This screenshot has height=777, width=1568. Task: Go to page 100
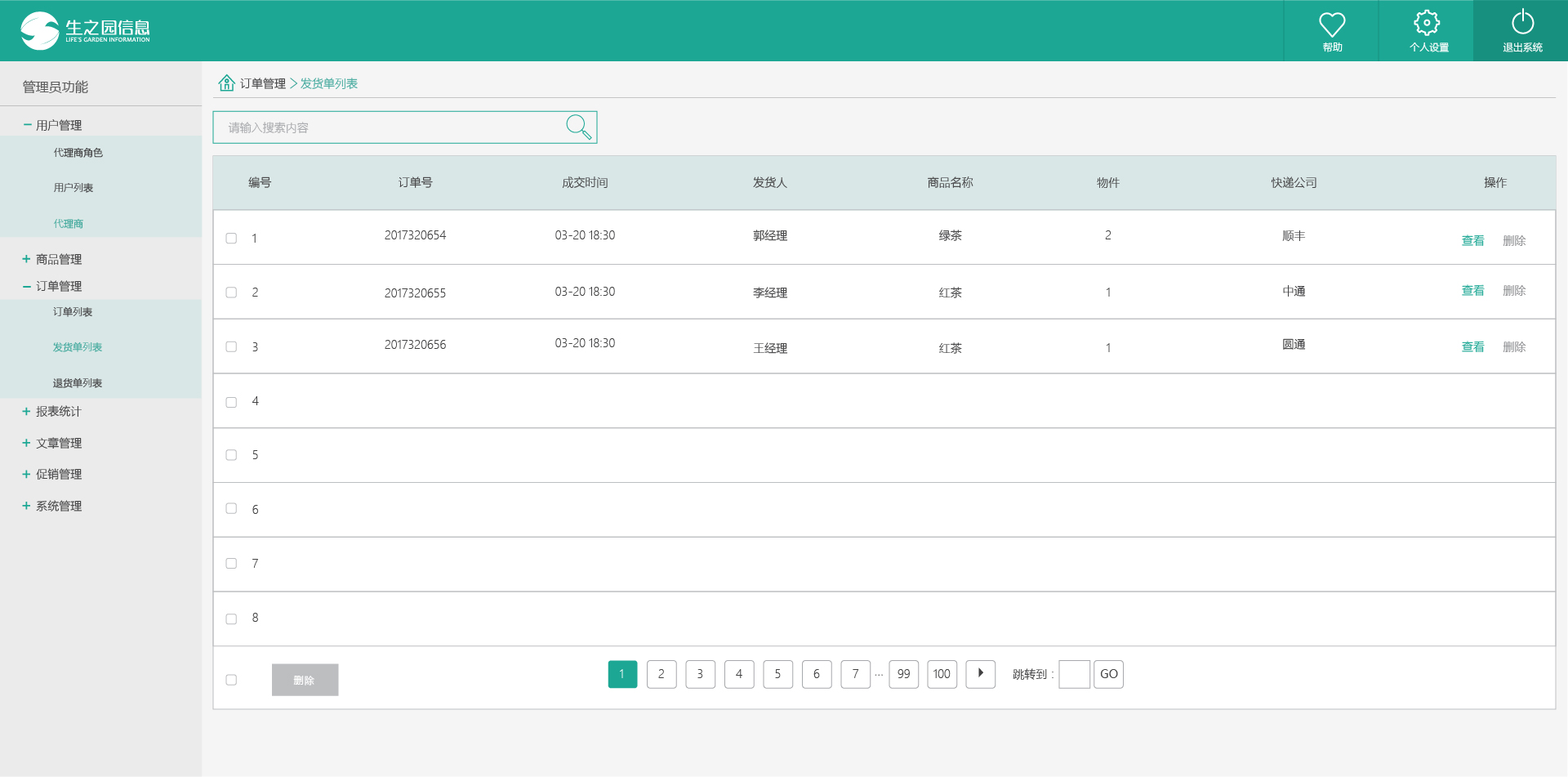click(942, 674)
